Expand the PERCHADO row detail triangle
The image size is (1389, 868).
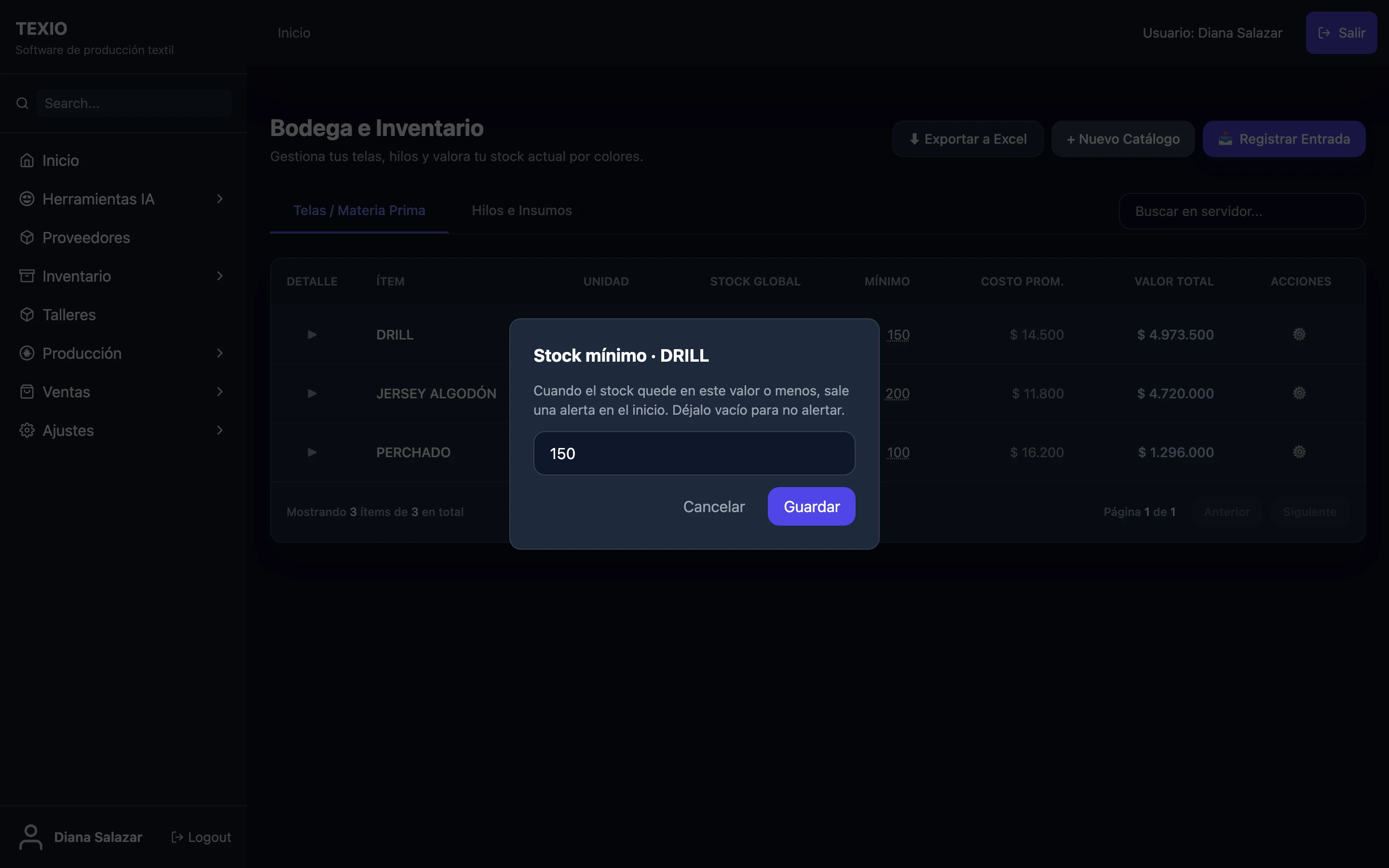point(312,452)
